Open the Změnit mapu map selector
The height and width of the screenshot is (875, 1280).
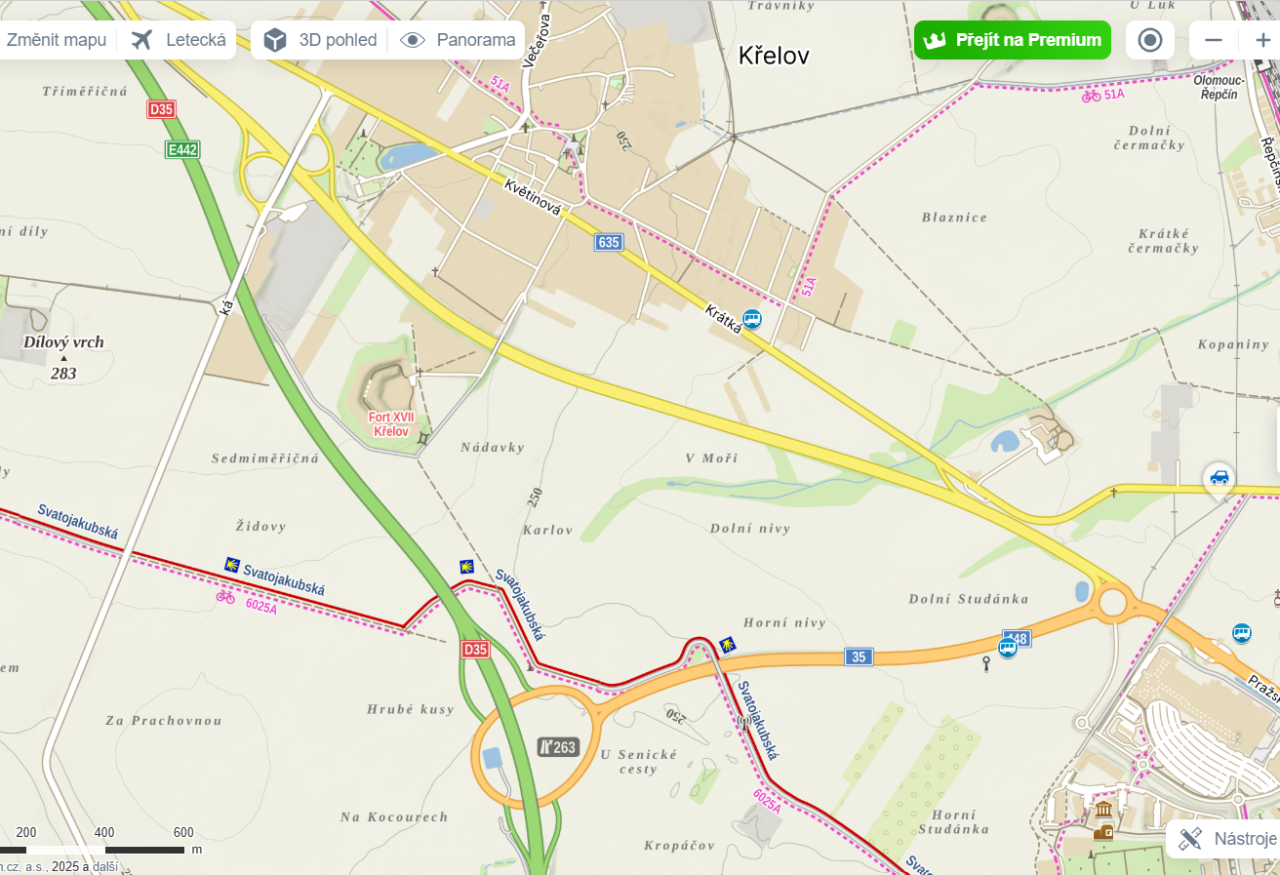[x=56, y=40]
